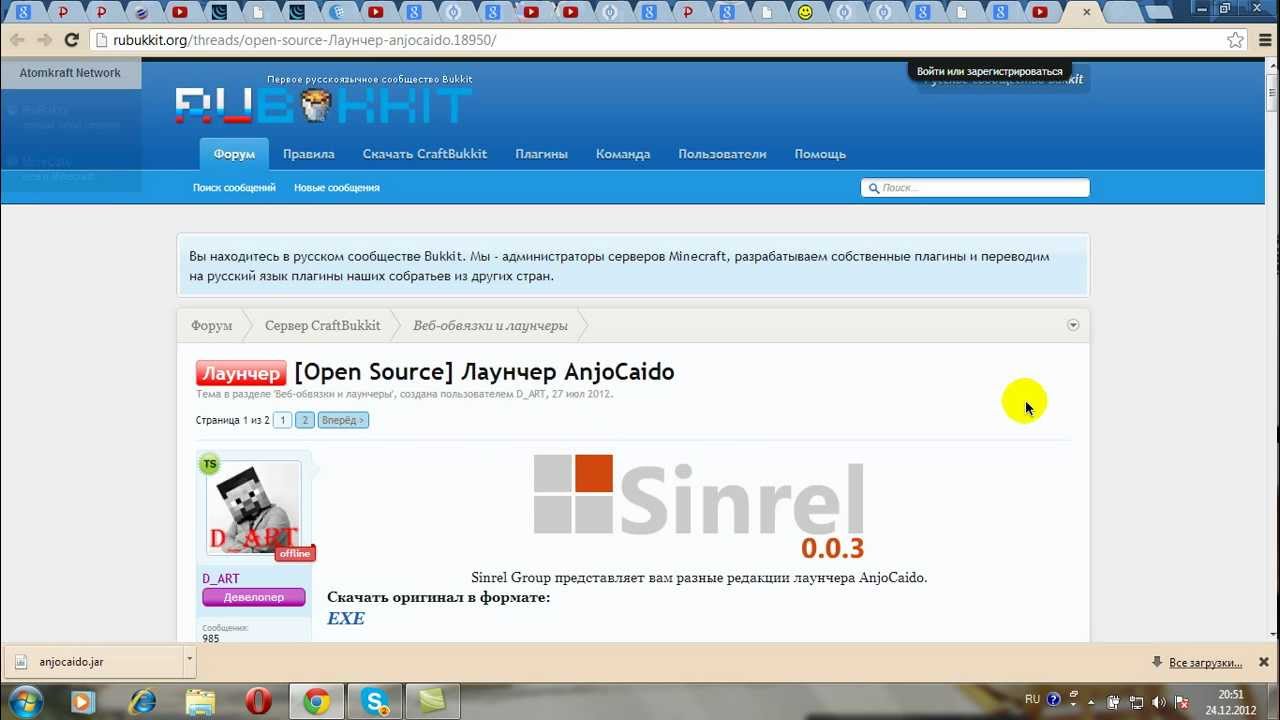Open D_ART's avatar image

(254, 508)
